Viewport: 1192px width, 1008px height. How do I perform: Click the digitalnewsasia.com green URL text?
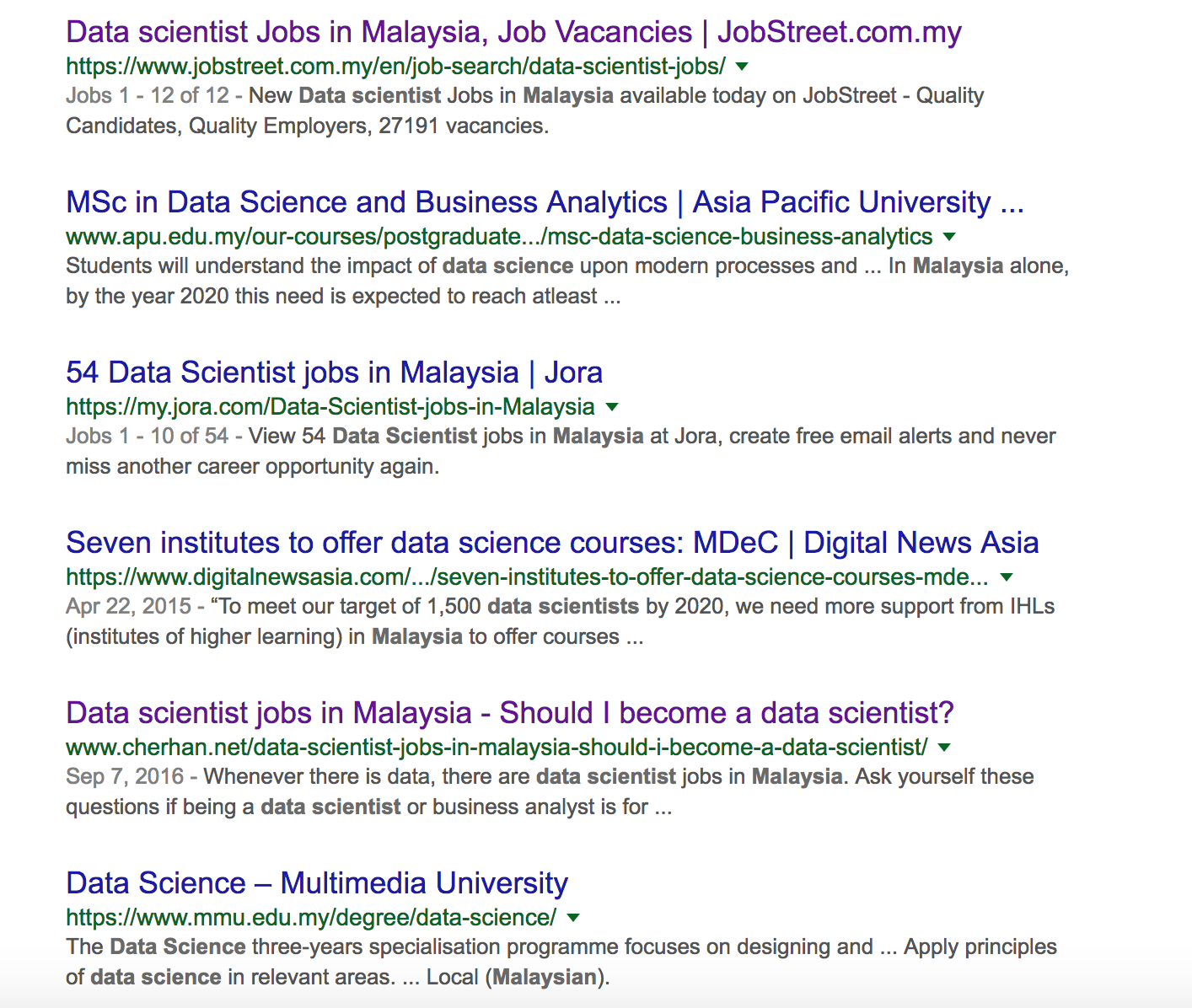pos(527,577)
